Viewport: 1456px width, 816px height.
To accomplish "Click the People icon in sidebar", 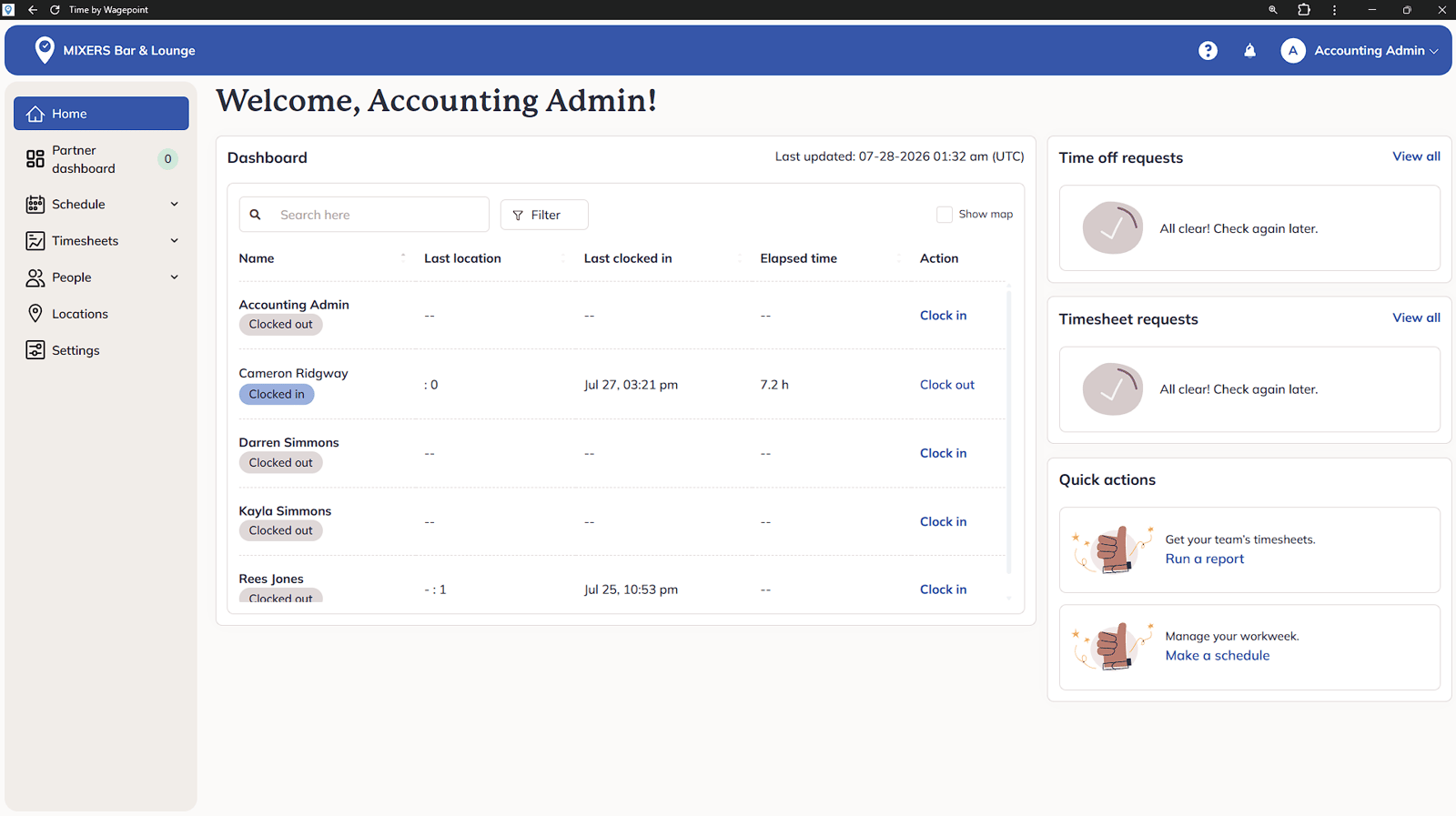I will coord(35,277).
